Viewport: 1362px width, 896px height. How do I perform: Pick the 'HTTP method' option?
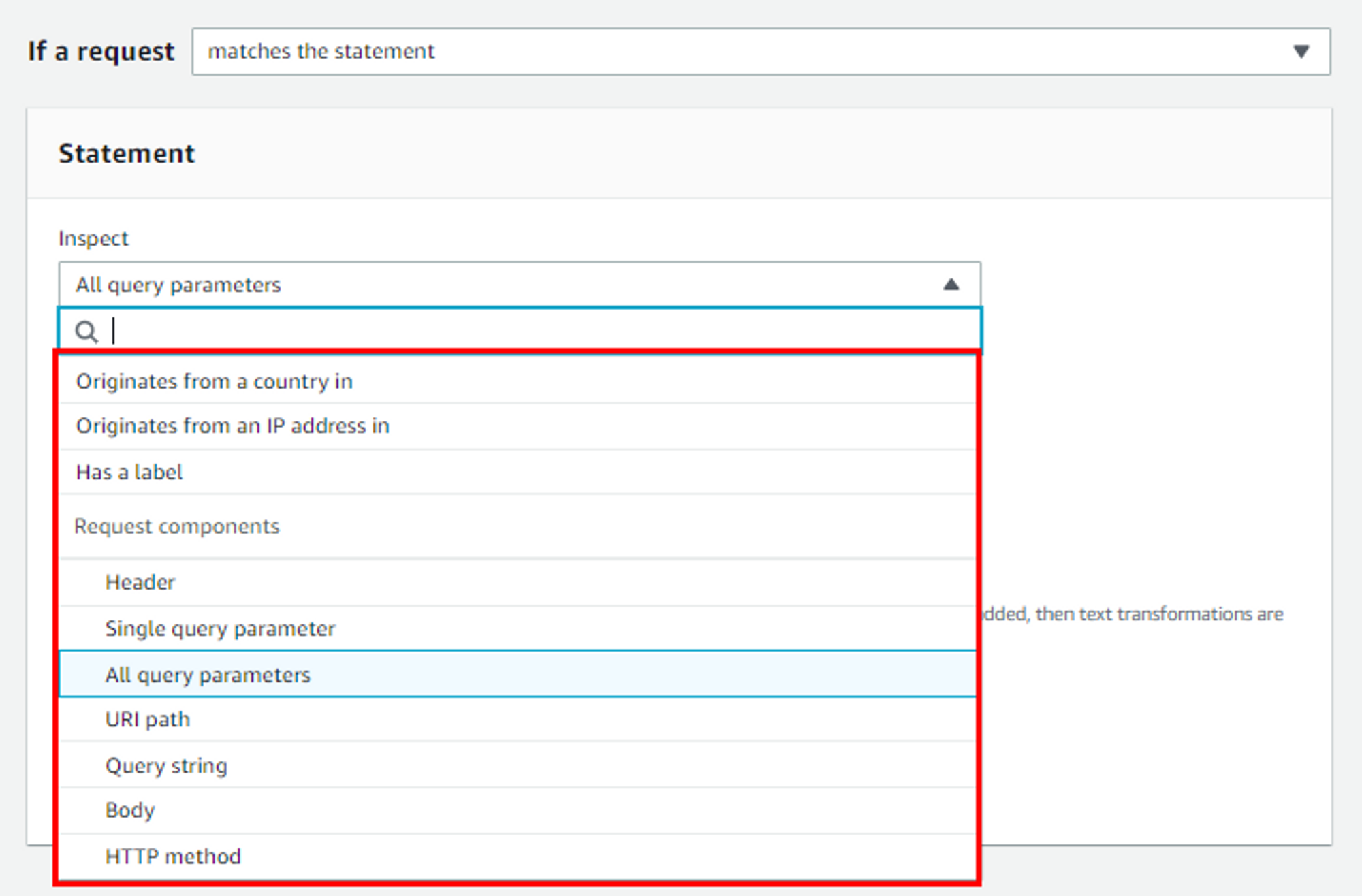point(173,857)
